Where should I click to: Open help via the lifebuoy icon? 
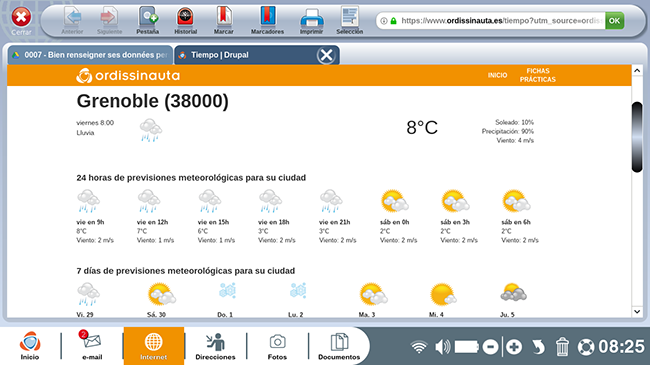(x=586, y=347)
